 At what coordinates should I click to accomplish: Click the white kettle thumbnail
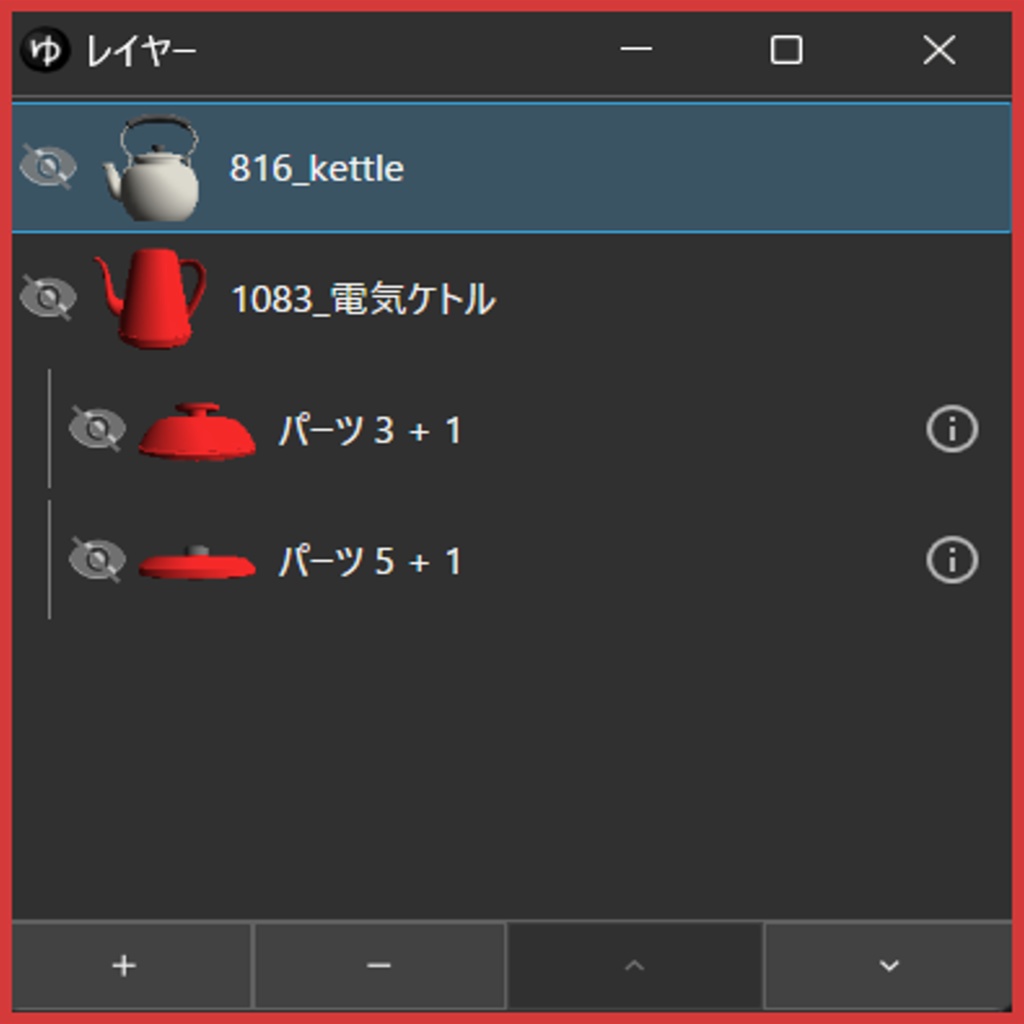point(153,168)
